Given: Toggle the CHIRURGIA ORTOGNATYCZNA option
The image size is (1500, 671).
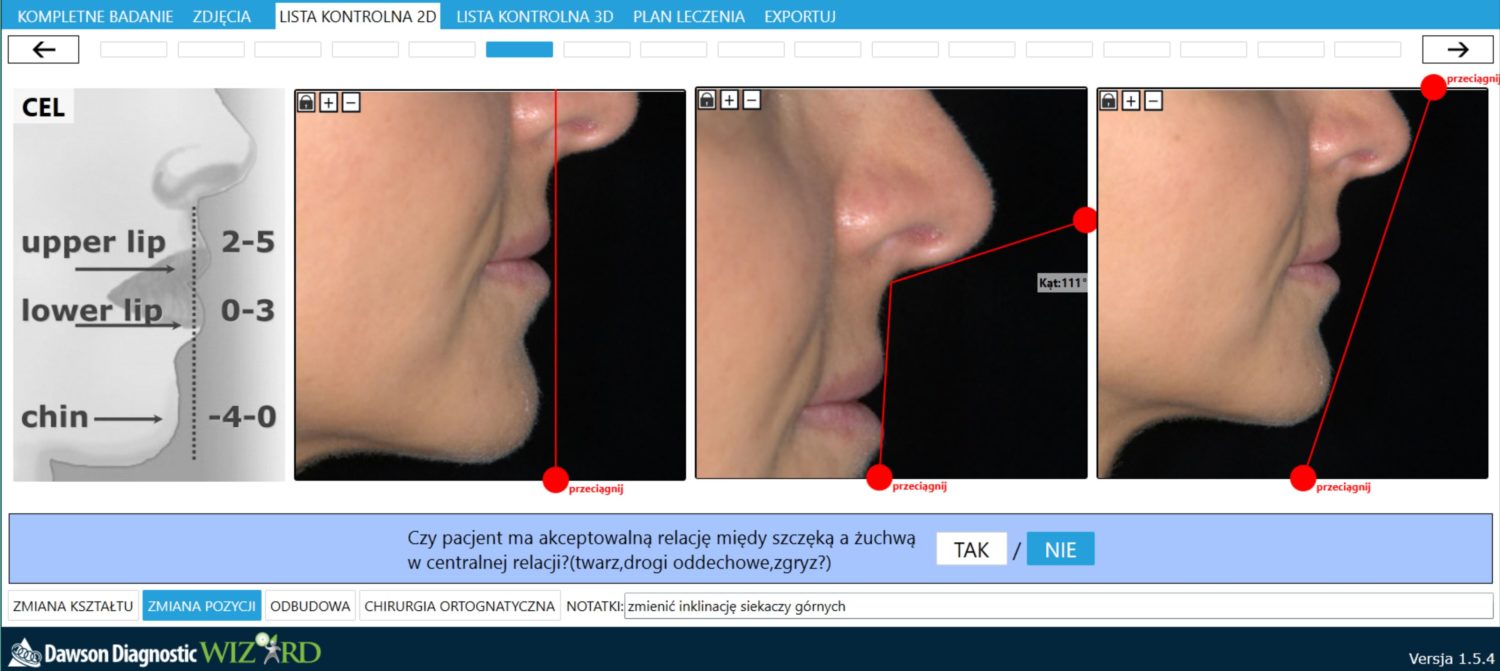Looking at the screenshot, I should coord(459,606).
